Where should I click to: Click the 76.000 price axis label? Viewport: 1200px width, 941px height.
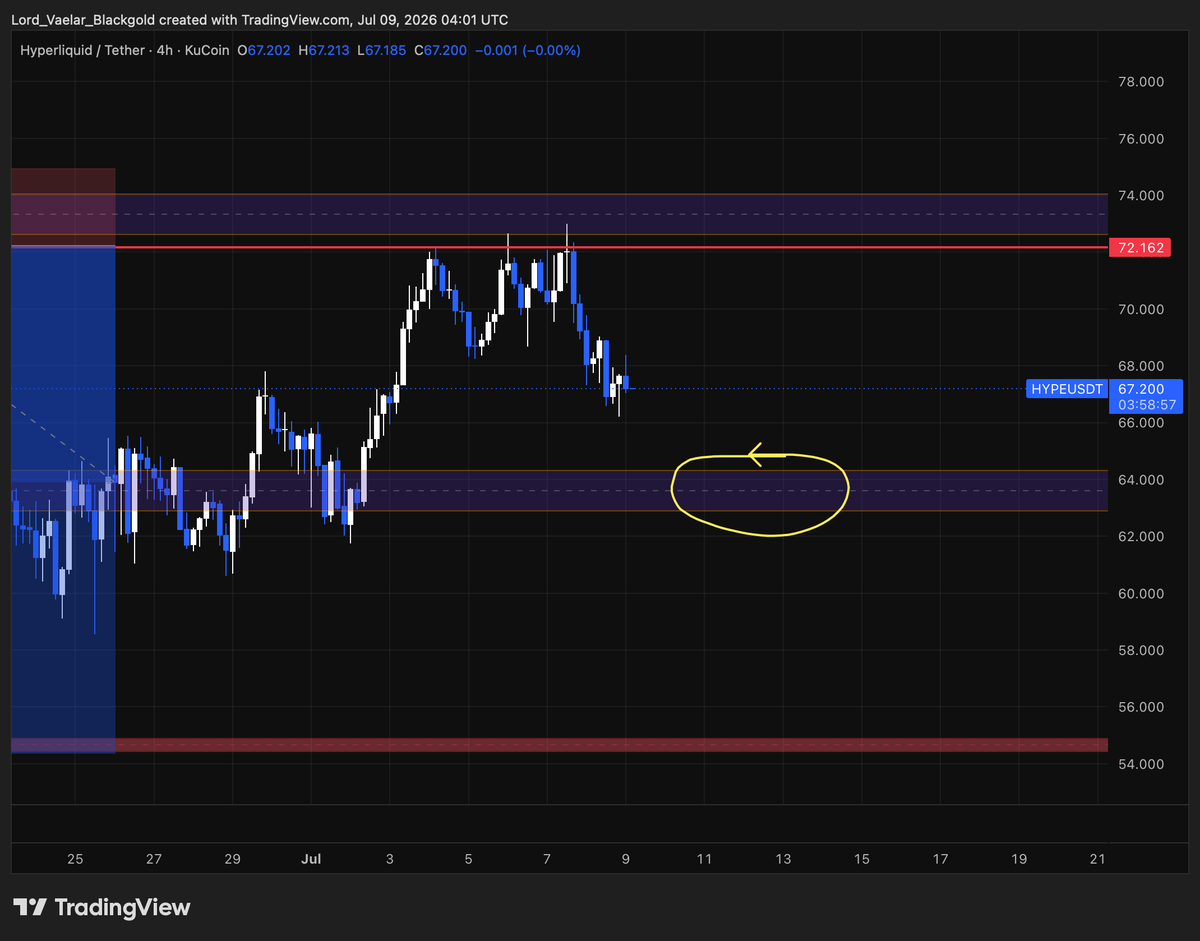[1140, 139]
